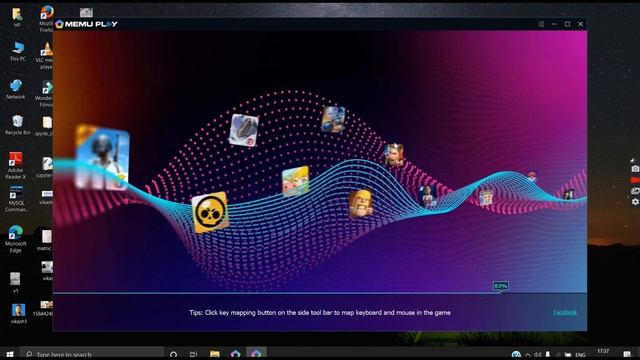This screenshot has height=360, width=640.
Task: Open Cortana from the taskbar
Action: (173, 354)
